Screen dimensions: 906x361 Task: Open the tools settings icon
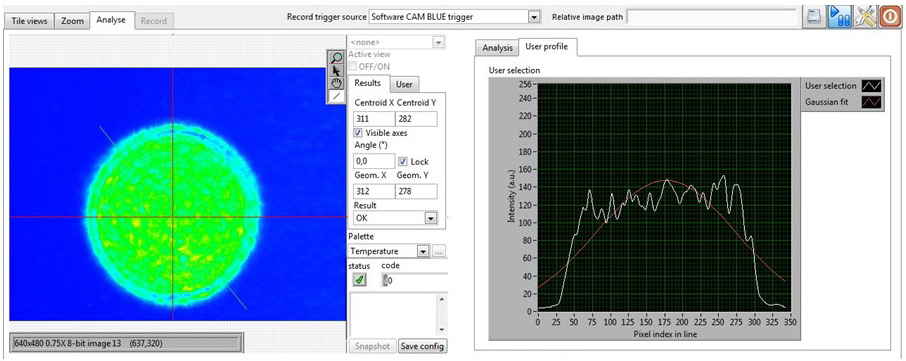click(864, 17)
